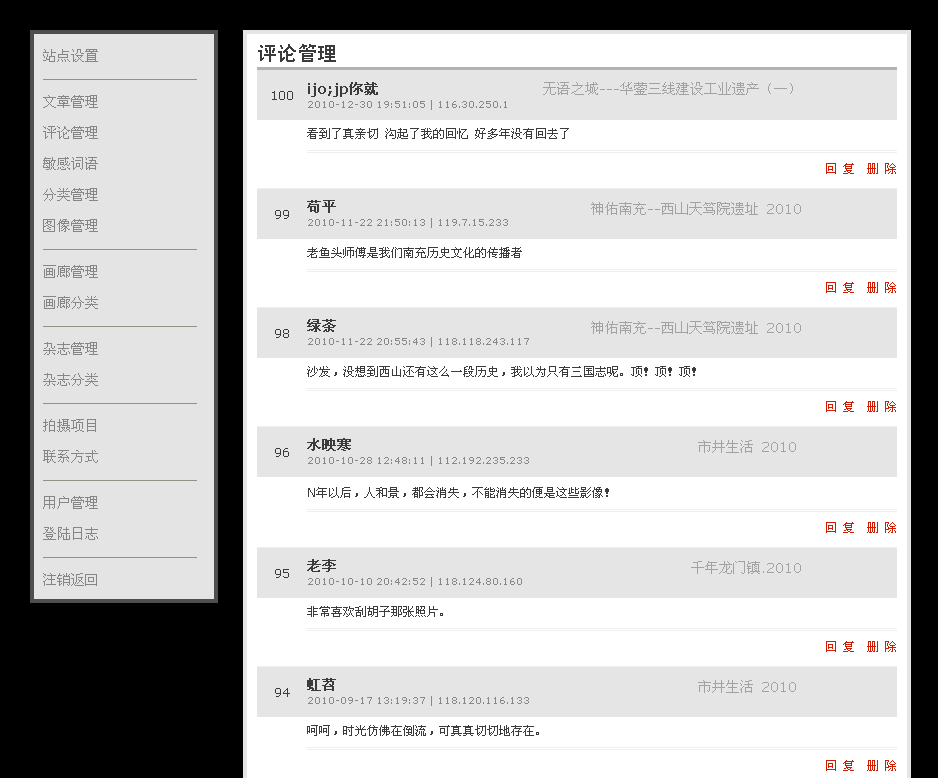Reply to comment 95 by 老李
938x778 pixels.
[x=839, y=646]
